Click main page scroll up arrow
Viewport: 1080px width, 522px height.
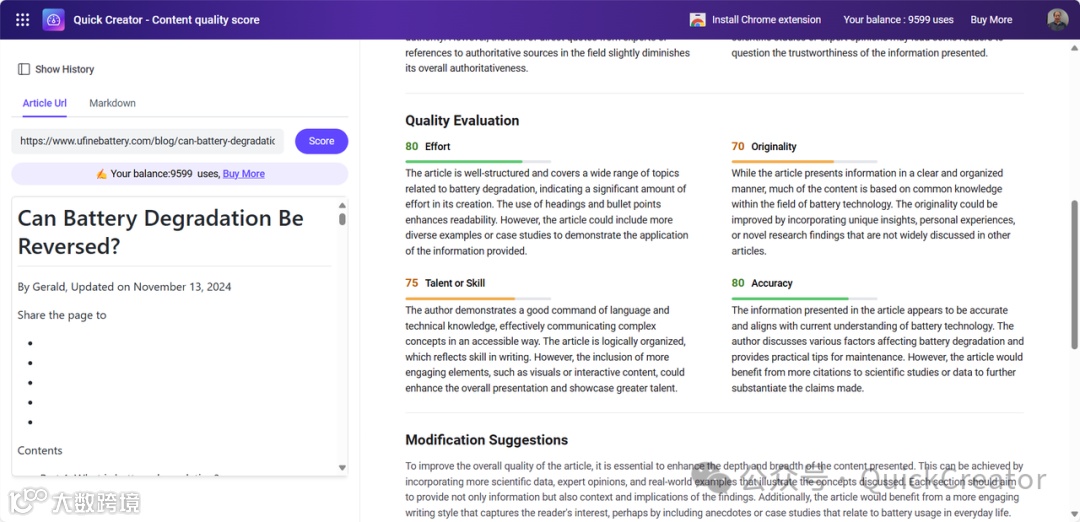click(x=1073, y=48)
